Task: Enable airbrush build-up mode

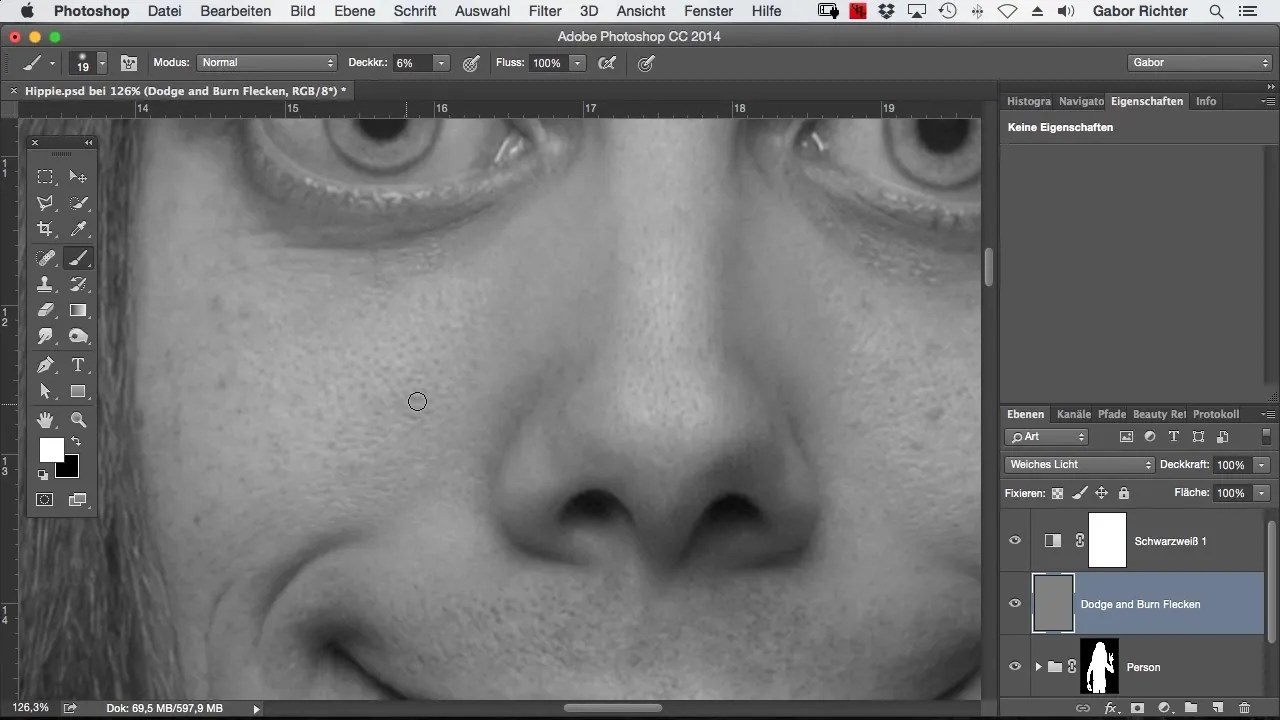Action: (x=607, y=63)
